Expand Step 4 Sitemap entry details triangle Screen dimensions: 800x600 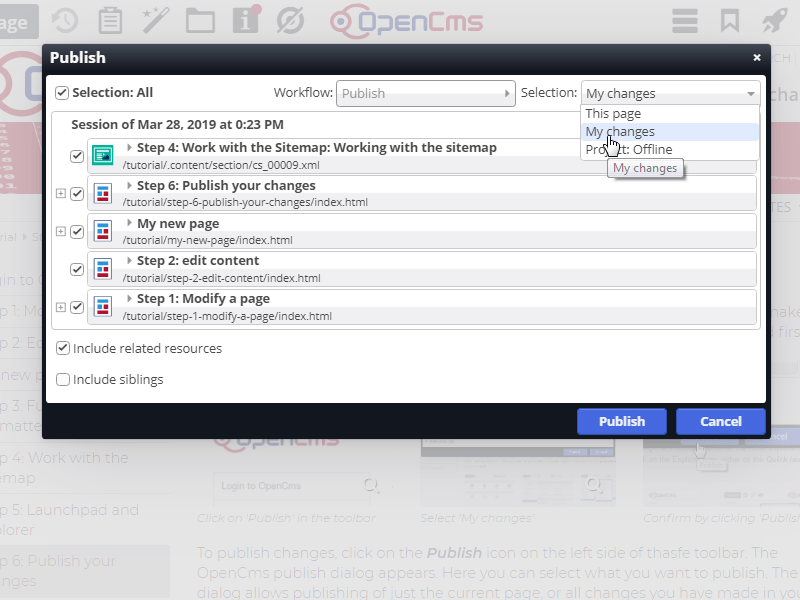pyautogui.click(x=129, y=148)
